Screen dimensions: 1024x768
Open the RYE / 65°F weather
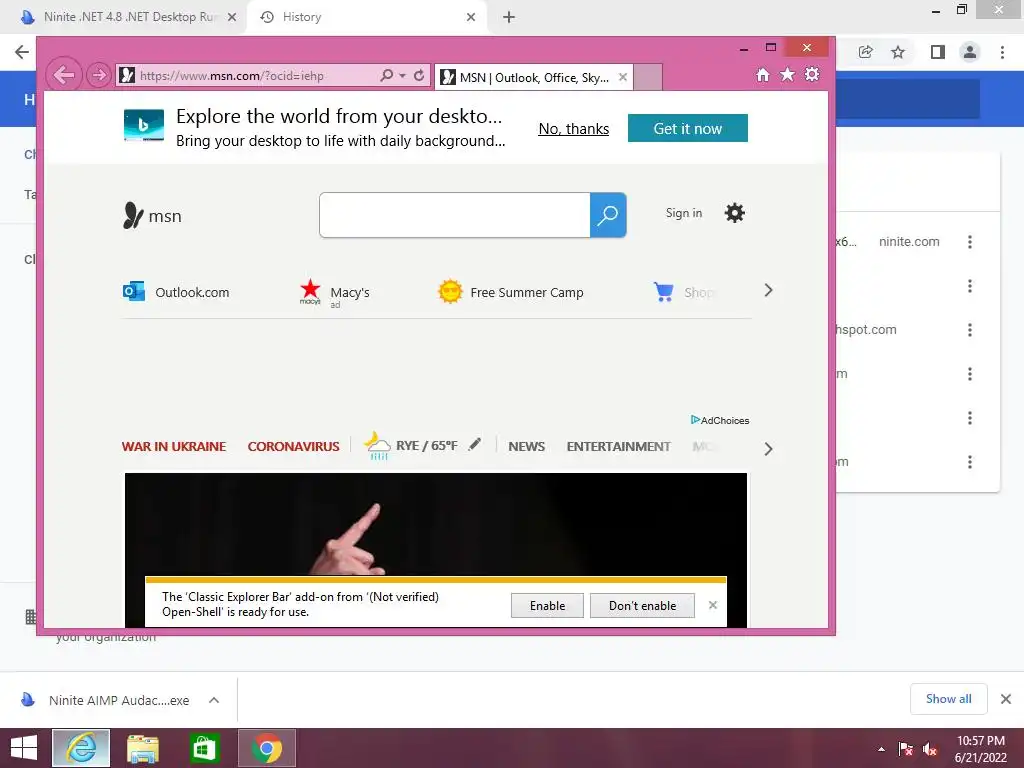[411, 446]
